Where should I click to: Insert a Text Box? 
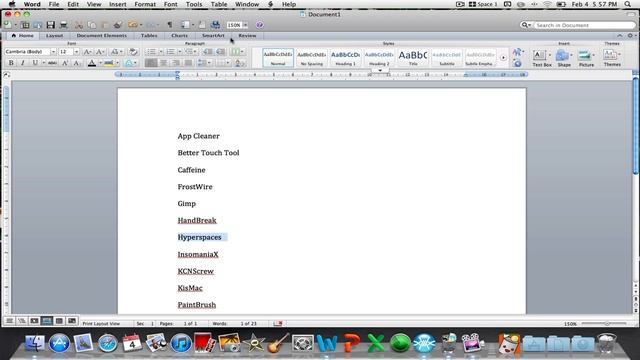(542, 58)
